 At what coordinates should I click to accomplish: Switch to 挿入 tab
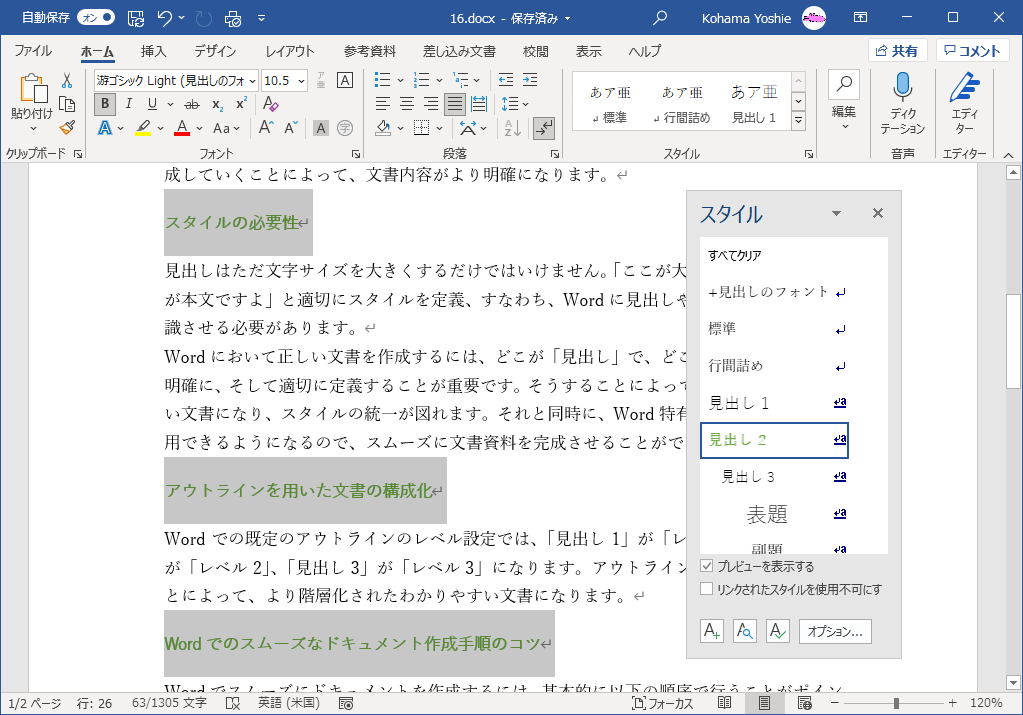[x=153, y=51]
